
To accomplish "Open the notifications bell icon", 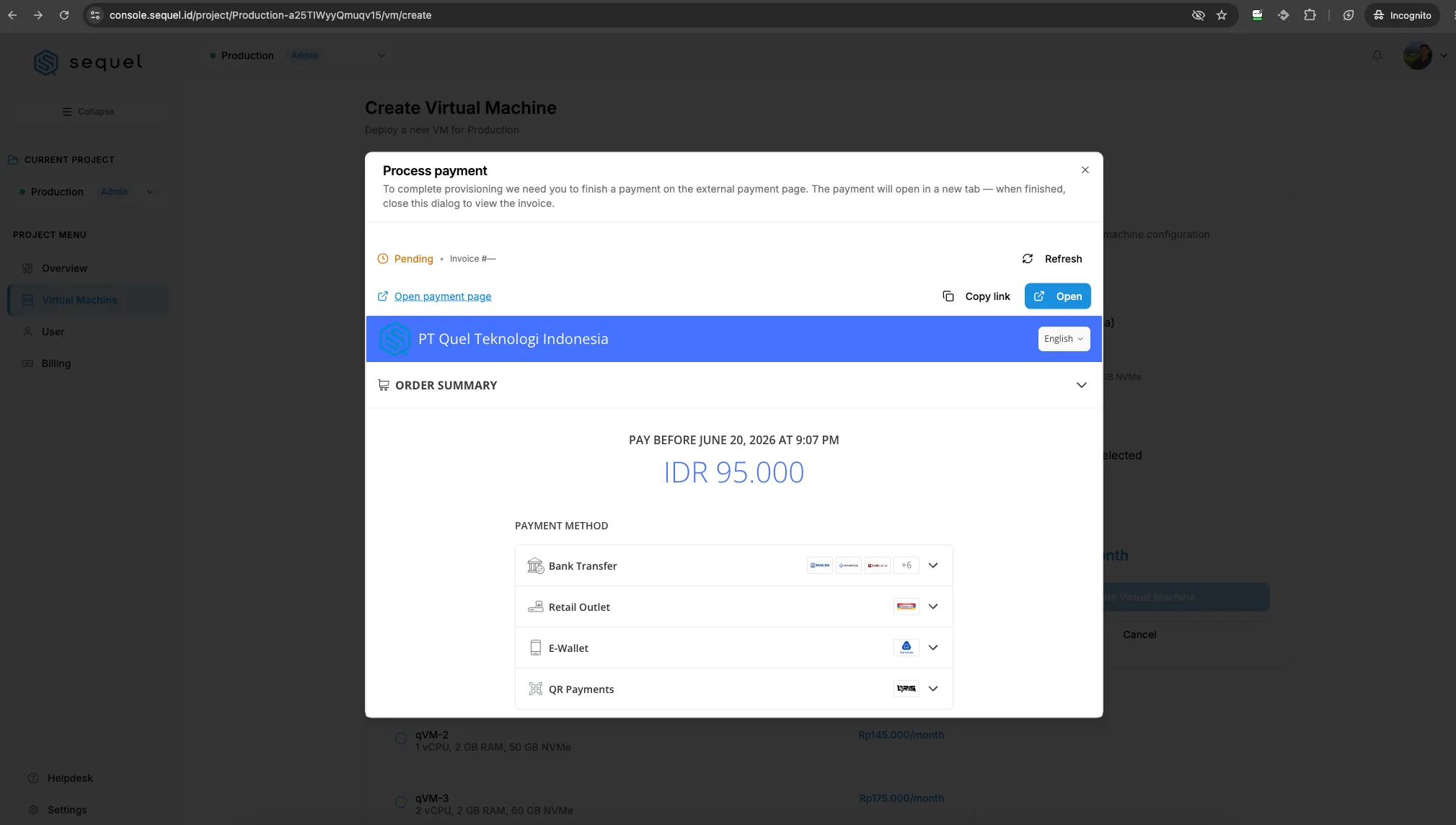I will click(1377, 56).
